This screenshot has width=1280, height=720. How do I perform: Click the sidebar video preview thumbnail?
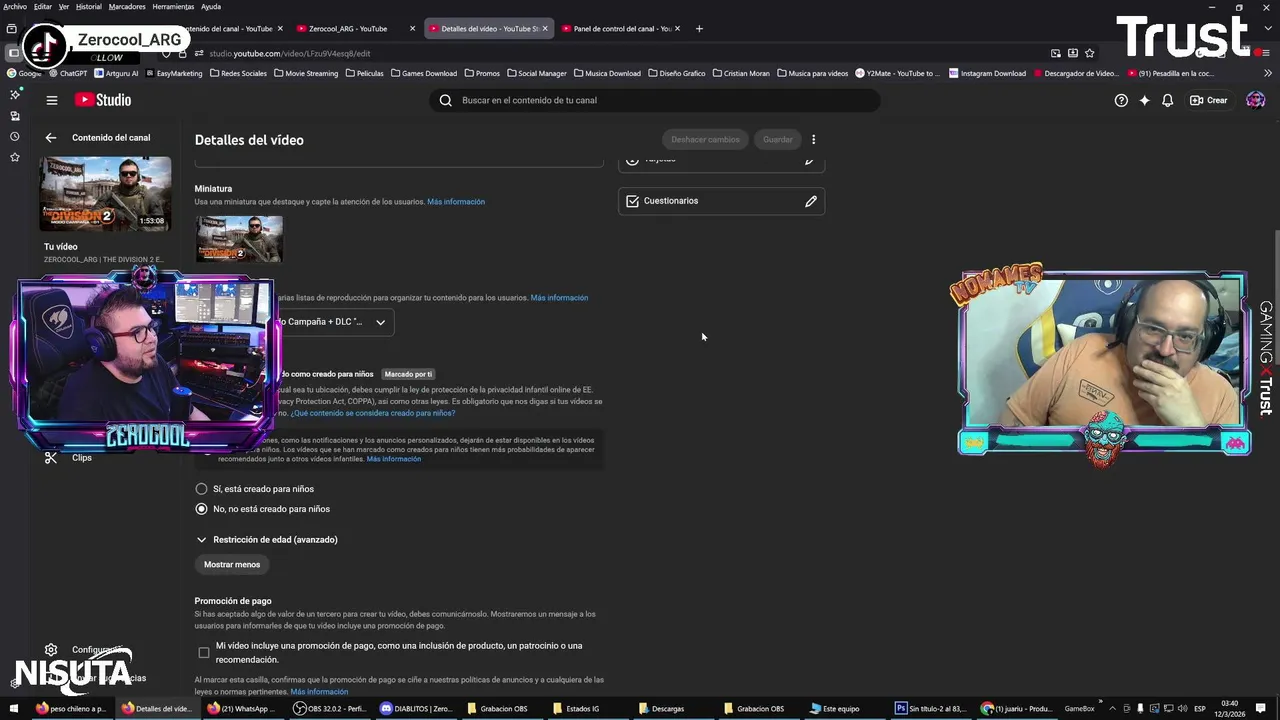[x=105, y=194]
